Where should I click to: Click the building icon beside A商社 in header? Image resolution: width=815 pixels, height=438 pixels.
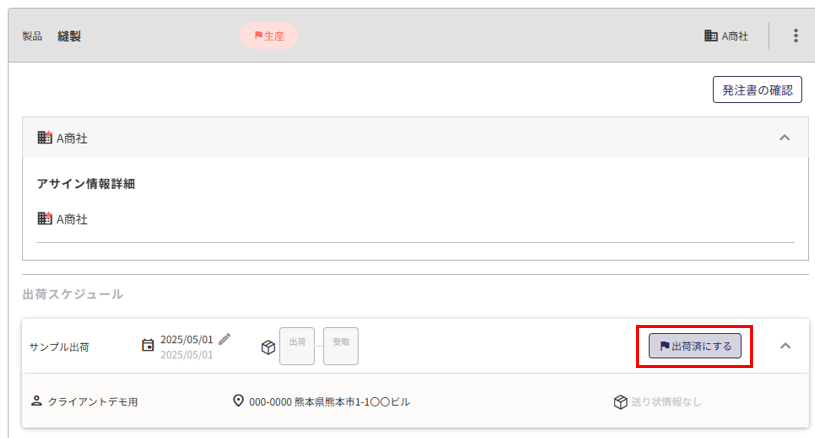[711, 35]
